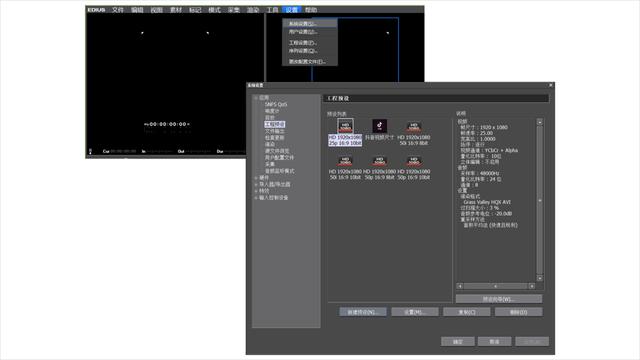Expand the 导入器/导出器 tree node

tap(256, 184)
